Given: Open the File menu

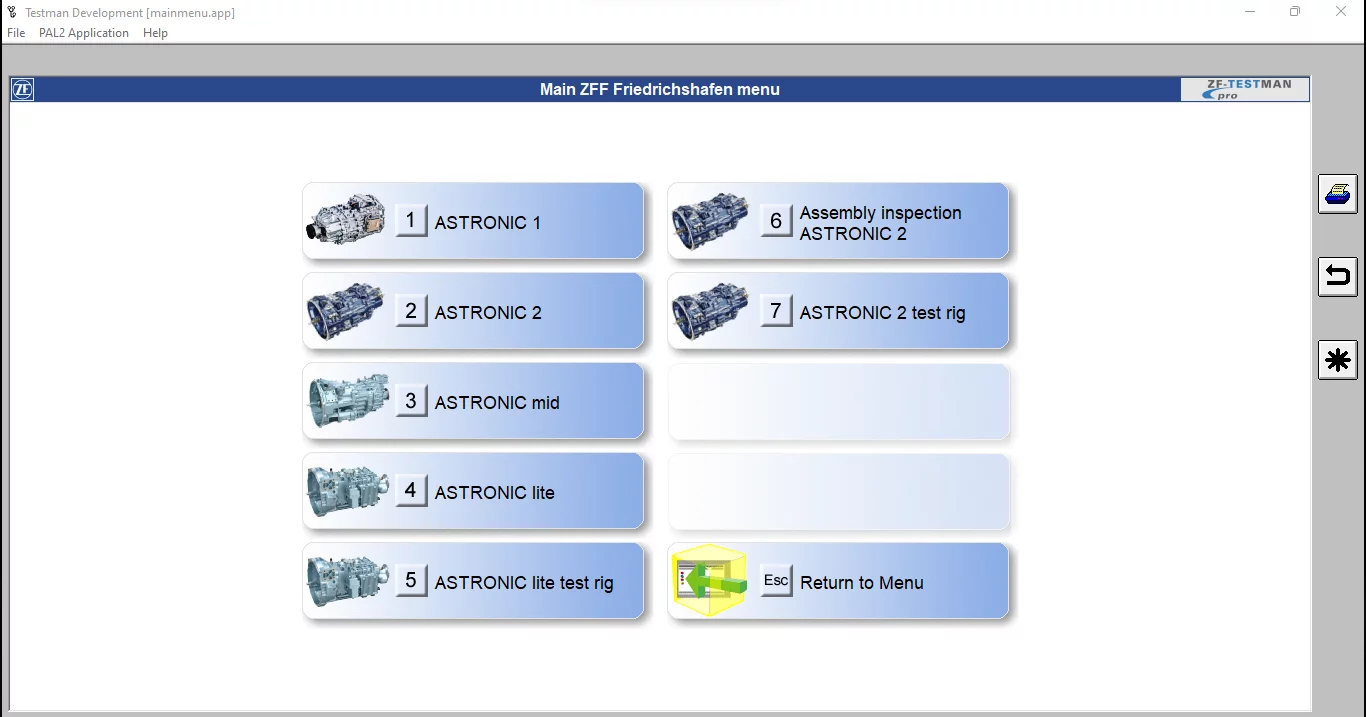Looking at the screenshot, I should click(x=16, y=33).
